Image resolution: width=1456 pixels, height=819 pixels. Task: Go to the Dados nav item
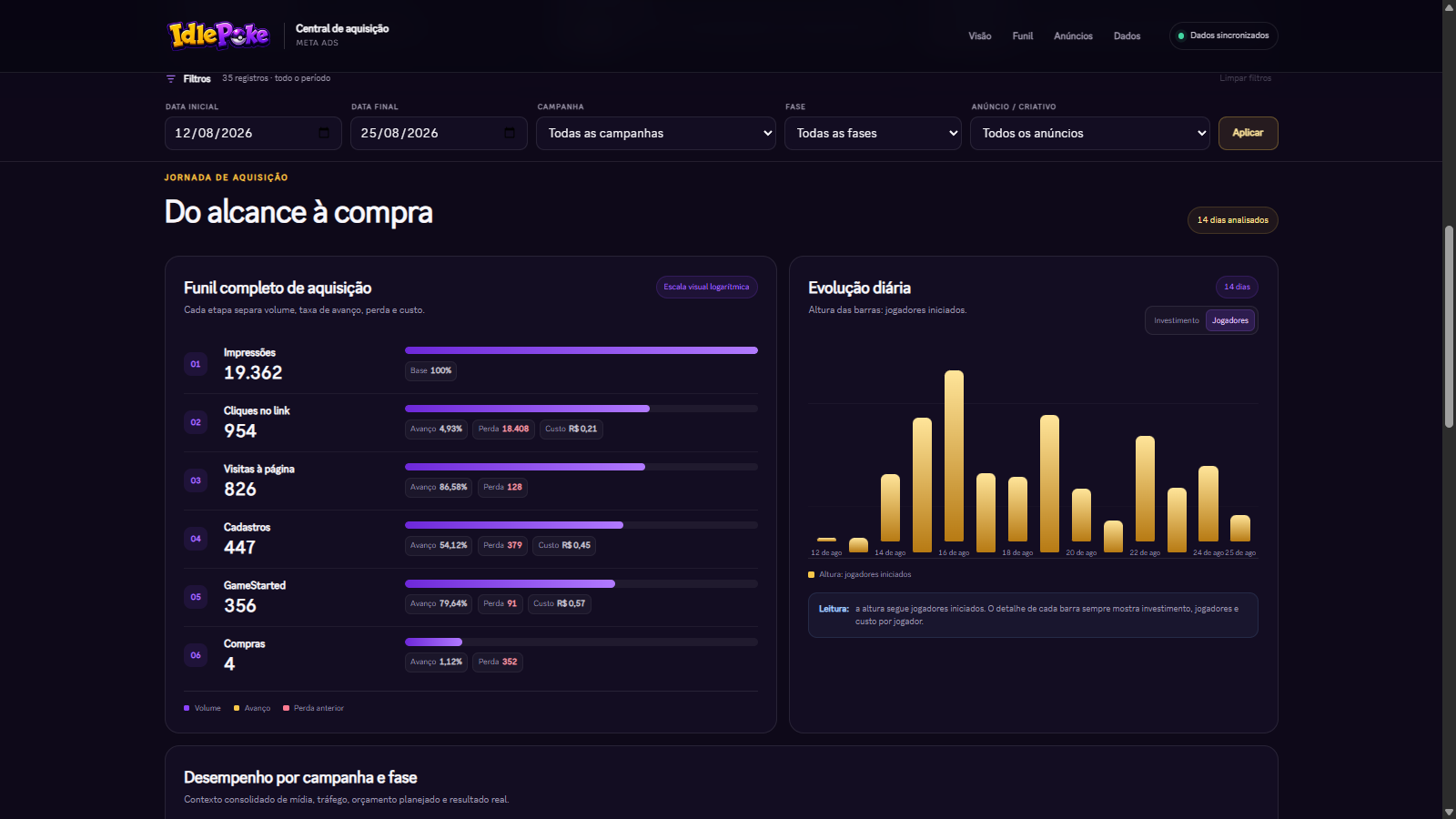click(1127, 36)
